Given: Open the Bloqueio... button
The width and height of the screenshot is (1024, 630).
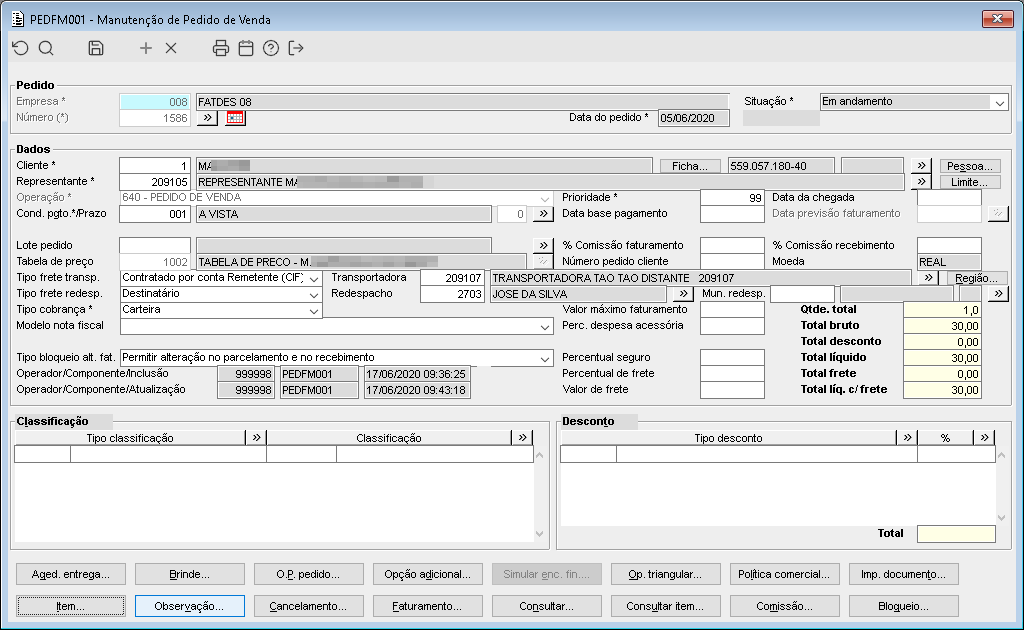Looking at the screenshot, I should [x=903, y=606].
